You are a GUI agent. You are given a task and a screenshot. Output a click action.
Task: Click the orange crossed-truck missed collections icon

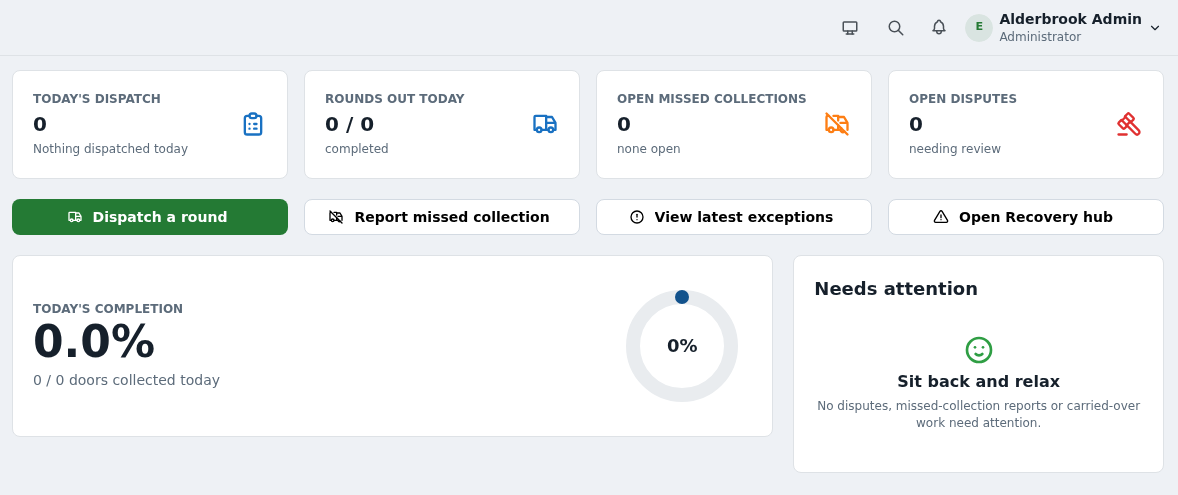coord(837,124)
